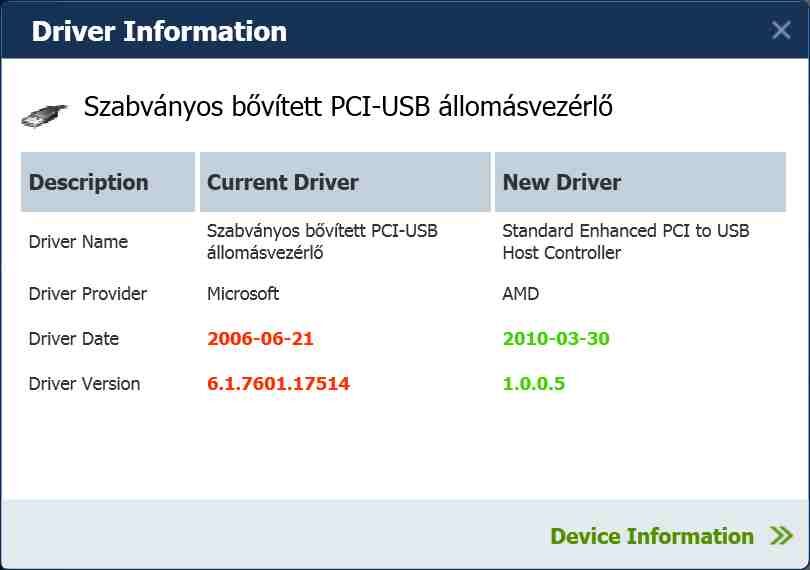Viewport: 810px width, 570px height.
Task: Select the Current Driver column header
Action: click(283, 183)
